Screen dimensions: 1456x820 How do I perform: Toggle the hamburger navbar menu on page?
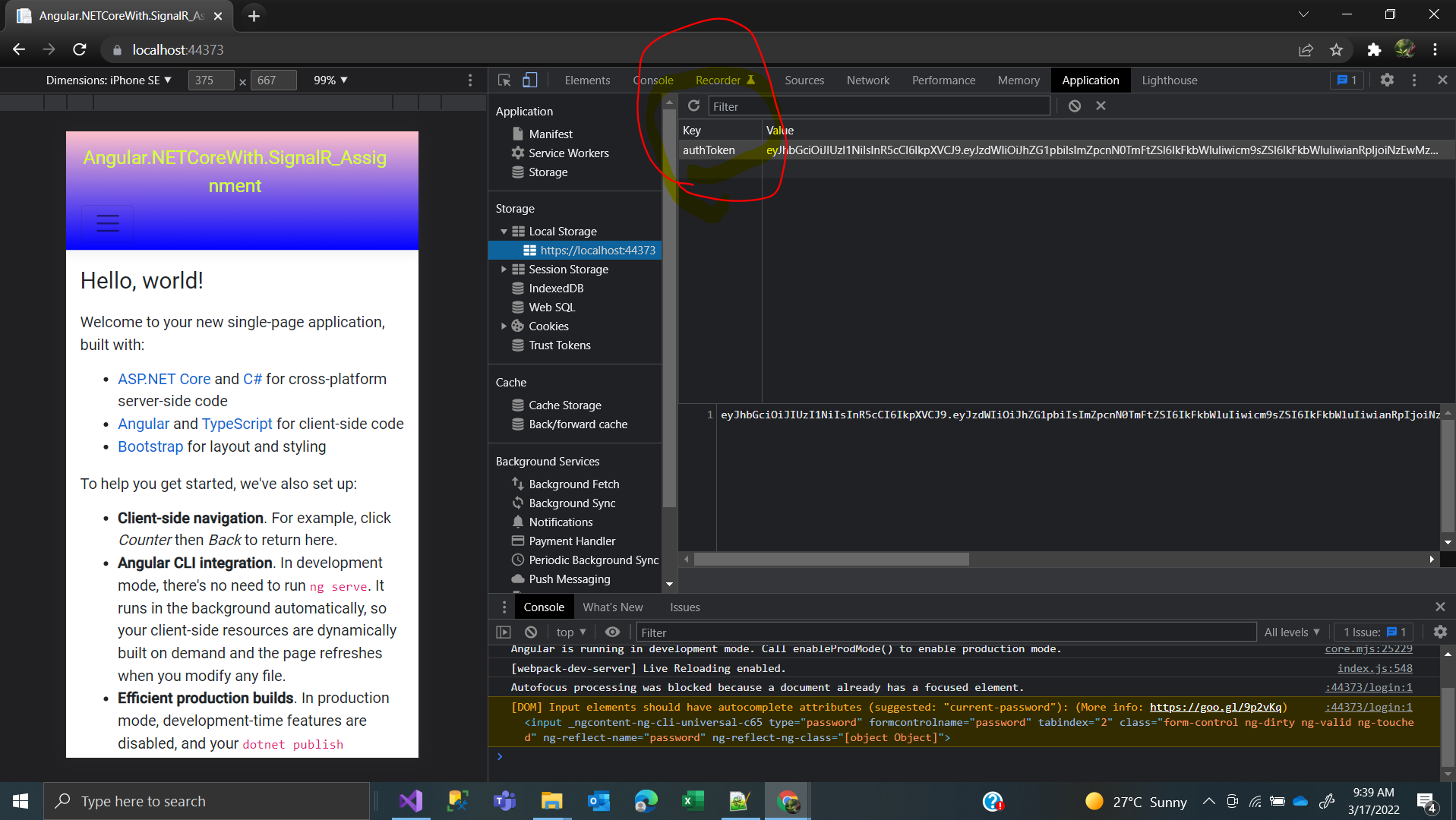tap(108, 223)
